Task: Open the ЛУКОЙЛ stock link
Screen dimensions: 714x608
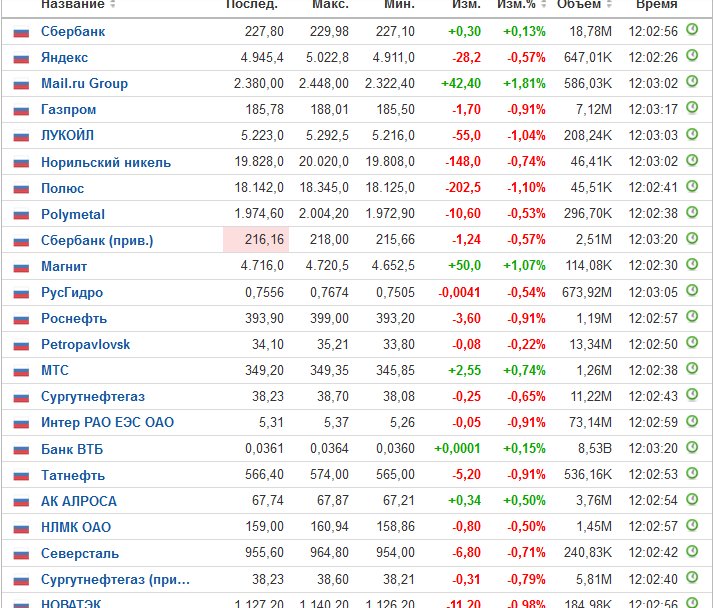Action: 67,136
